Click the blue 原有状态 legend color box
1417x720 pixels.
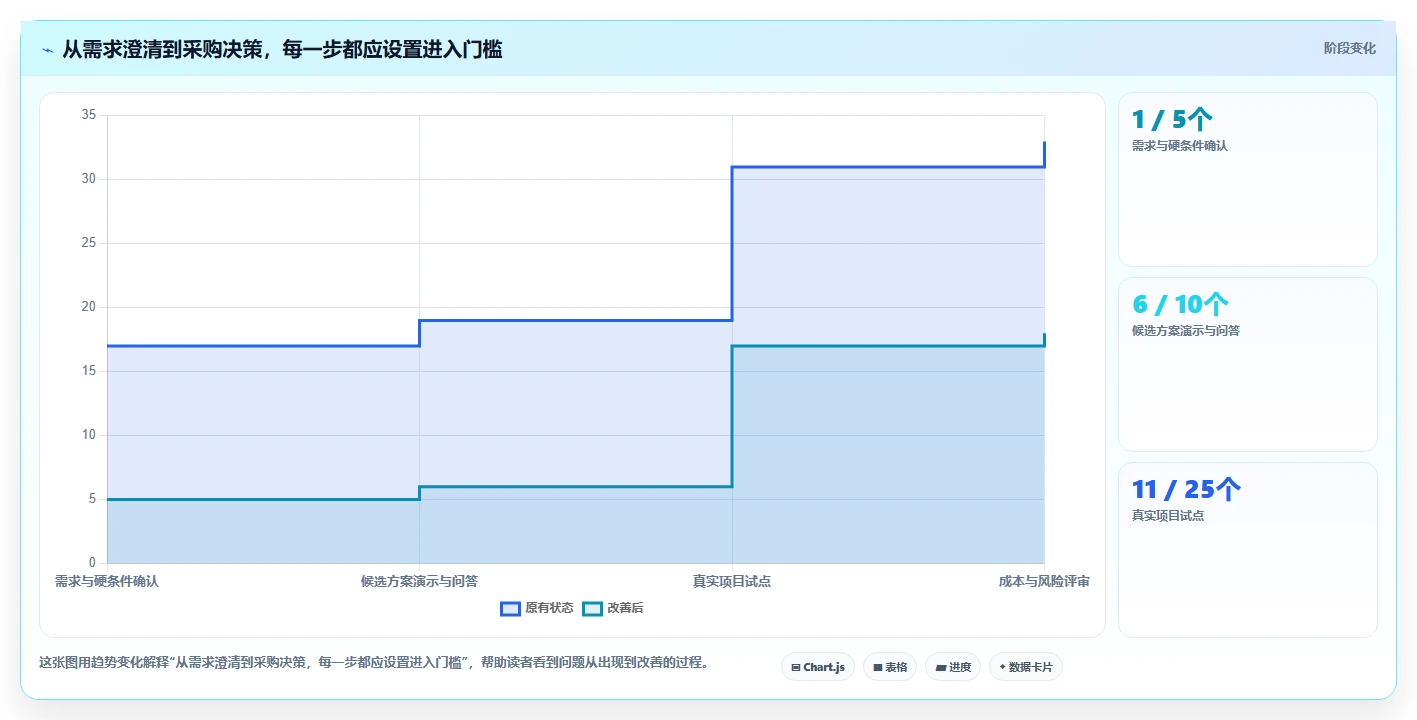(x=510, y=608)
